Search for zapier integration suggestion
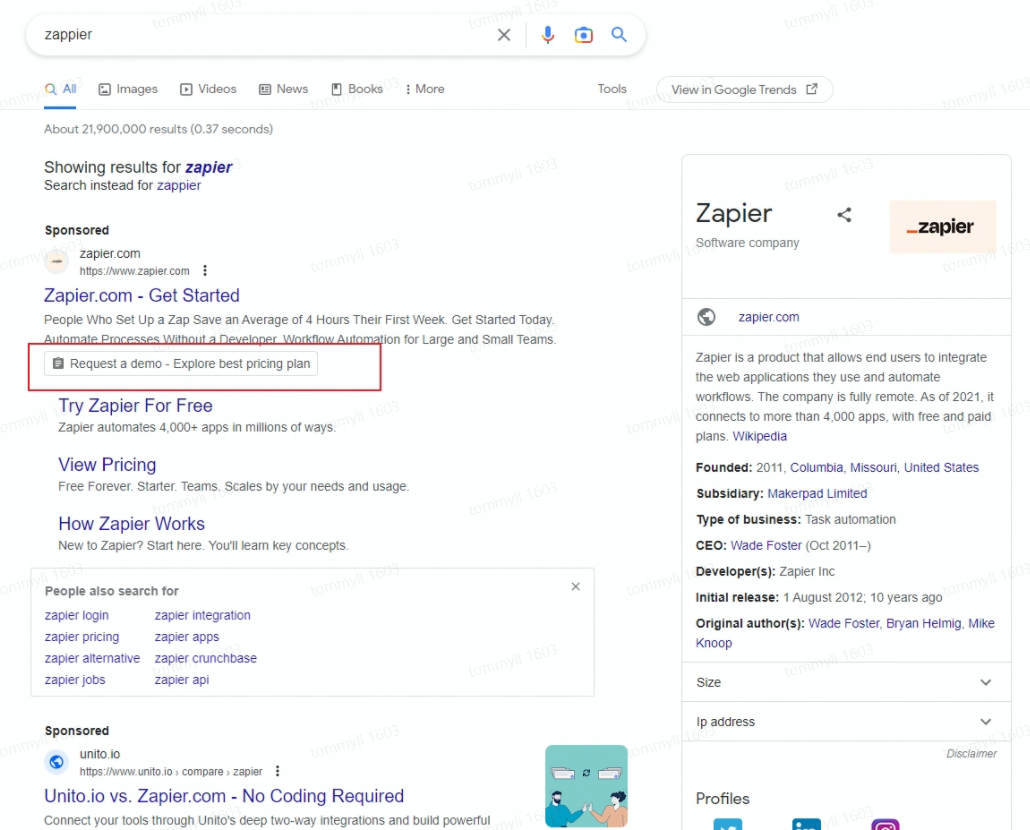The image size is (1030, 830). coord(202,616)
